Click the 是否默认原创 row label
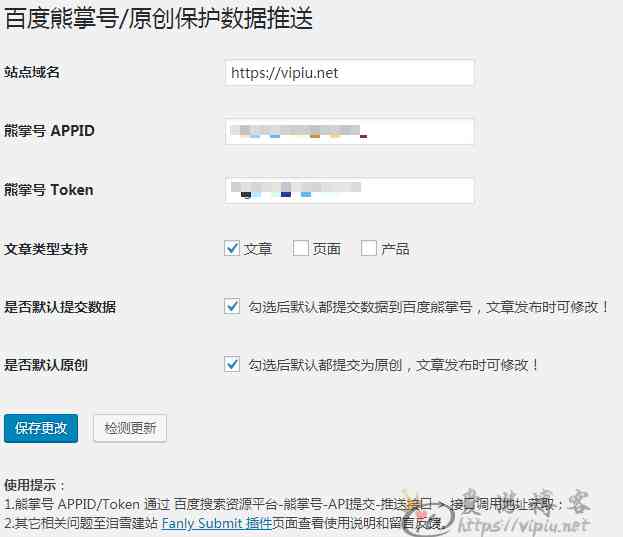The height and width of the screenshot is (537, 623). pyautogui.click(x=46, y=365)
